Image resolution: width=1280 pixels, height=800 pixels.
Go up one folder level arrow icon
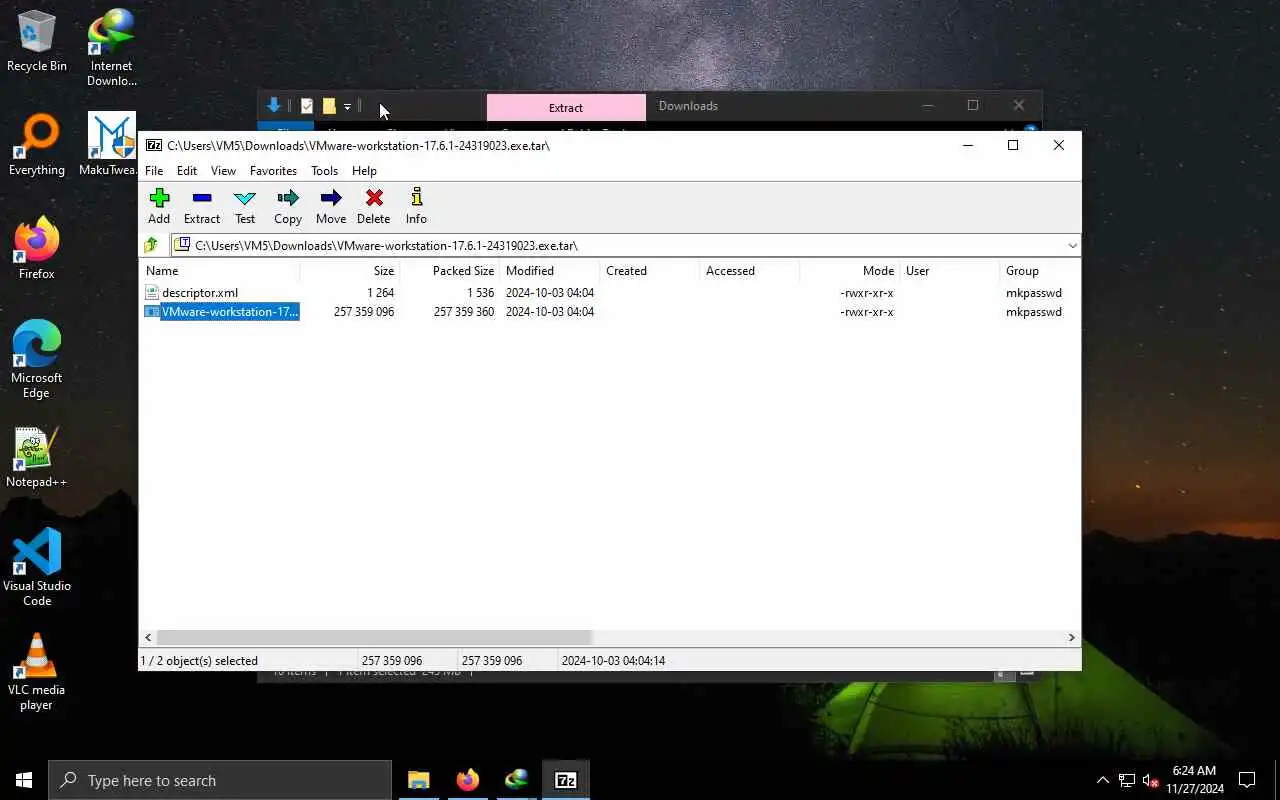click(x=151, y=245)
